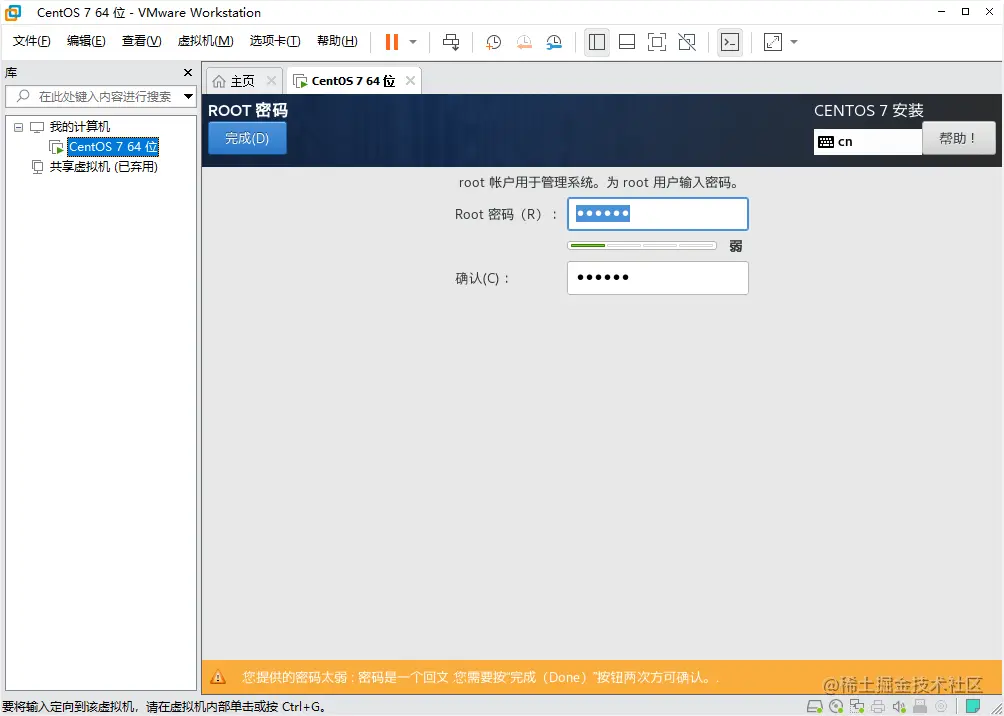Open the 虚拟机(M) menu
1004x716 pixels.
click(x=206, y=41)
